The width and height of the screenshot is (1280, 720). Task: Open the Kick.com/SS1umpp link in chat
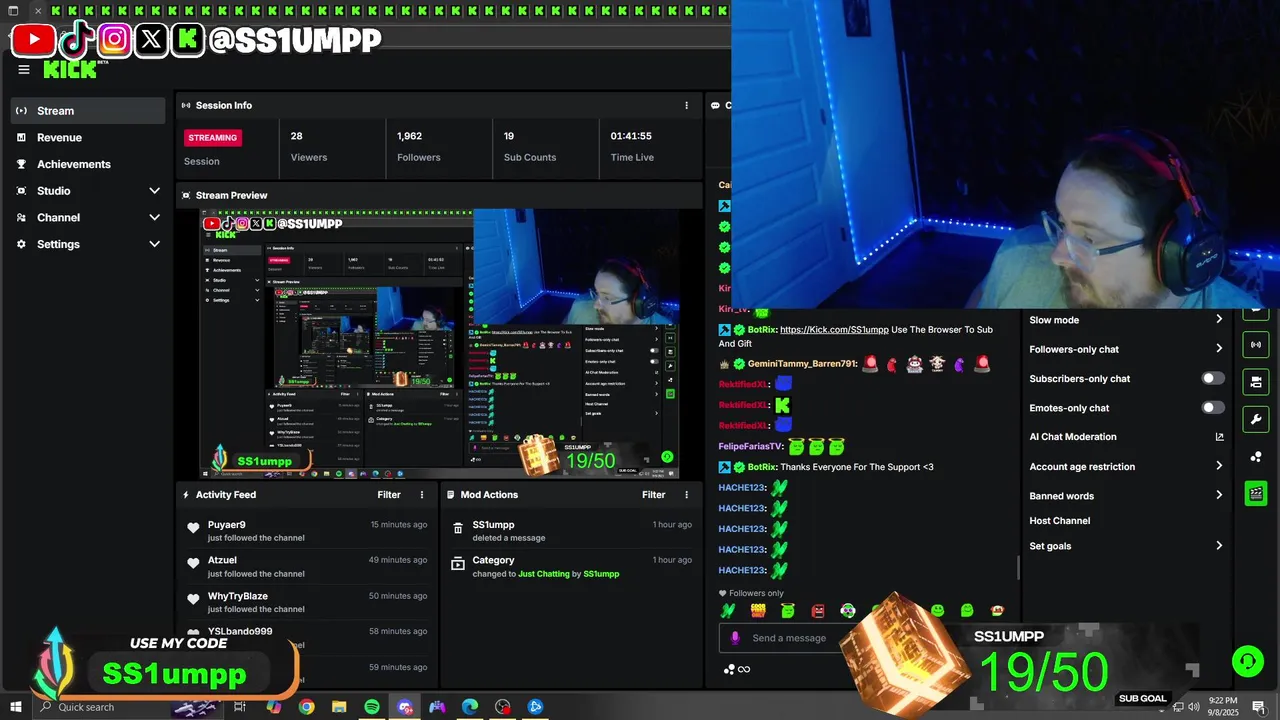point(834,330)
